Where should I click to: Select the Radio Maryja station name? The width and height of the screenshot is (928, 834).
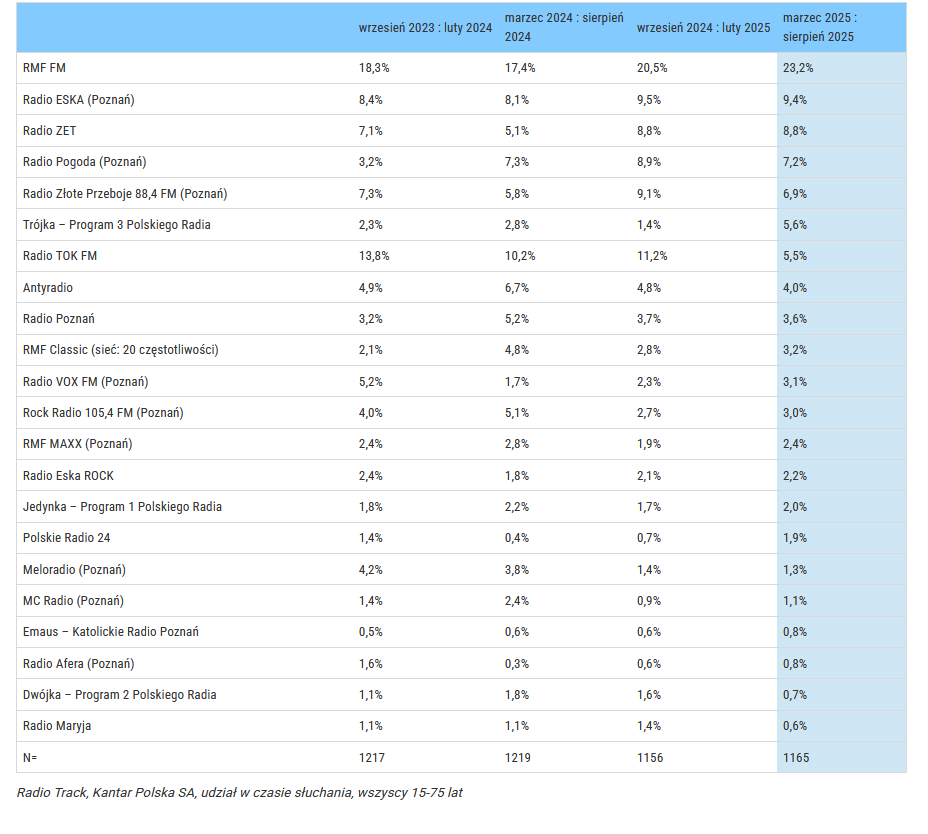click(x=57, y=726)
